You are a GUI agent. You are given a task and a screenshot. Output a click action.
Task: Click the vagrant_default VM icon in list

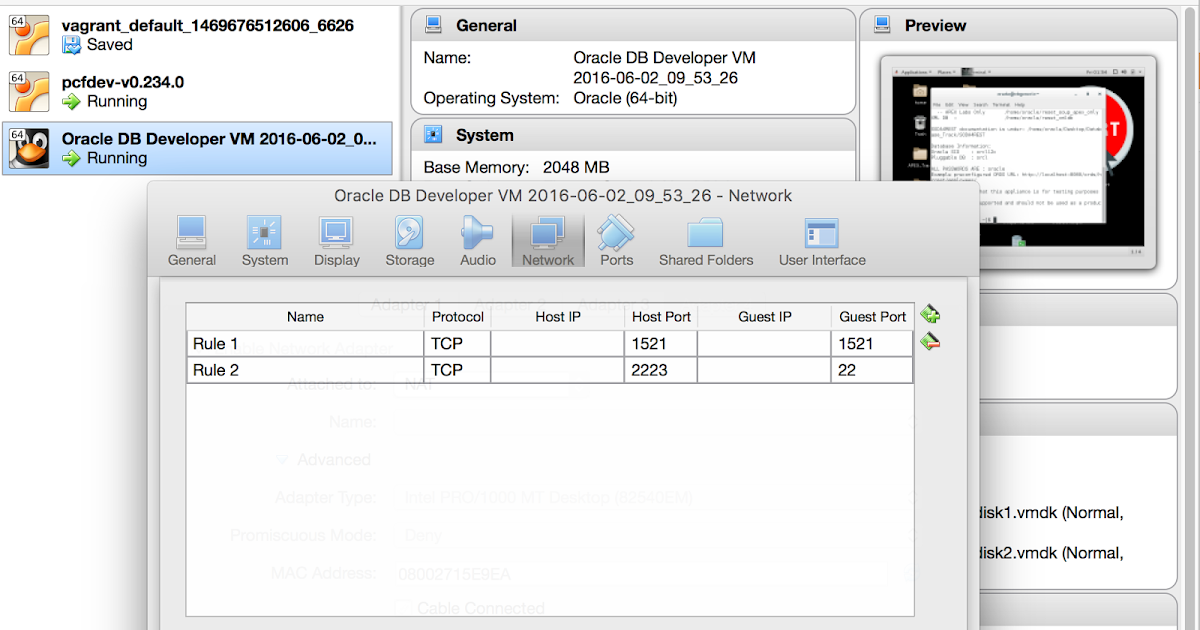tap(28, 35)
